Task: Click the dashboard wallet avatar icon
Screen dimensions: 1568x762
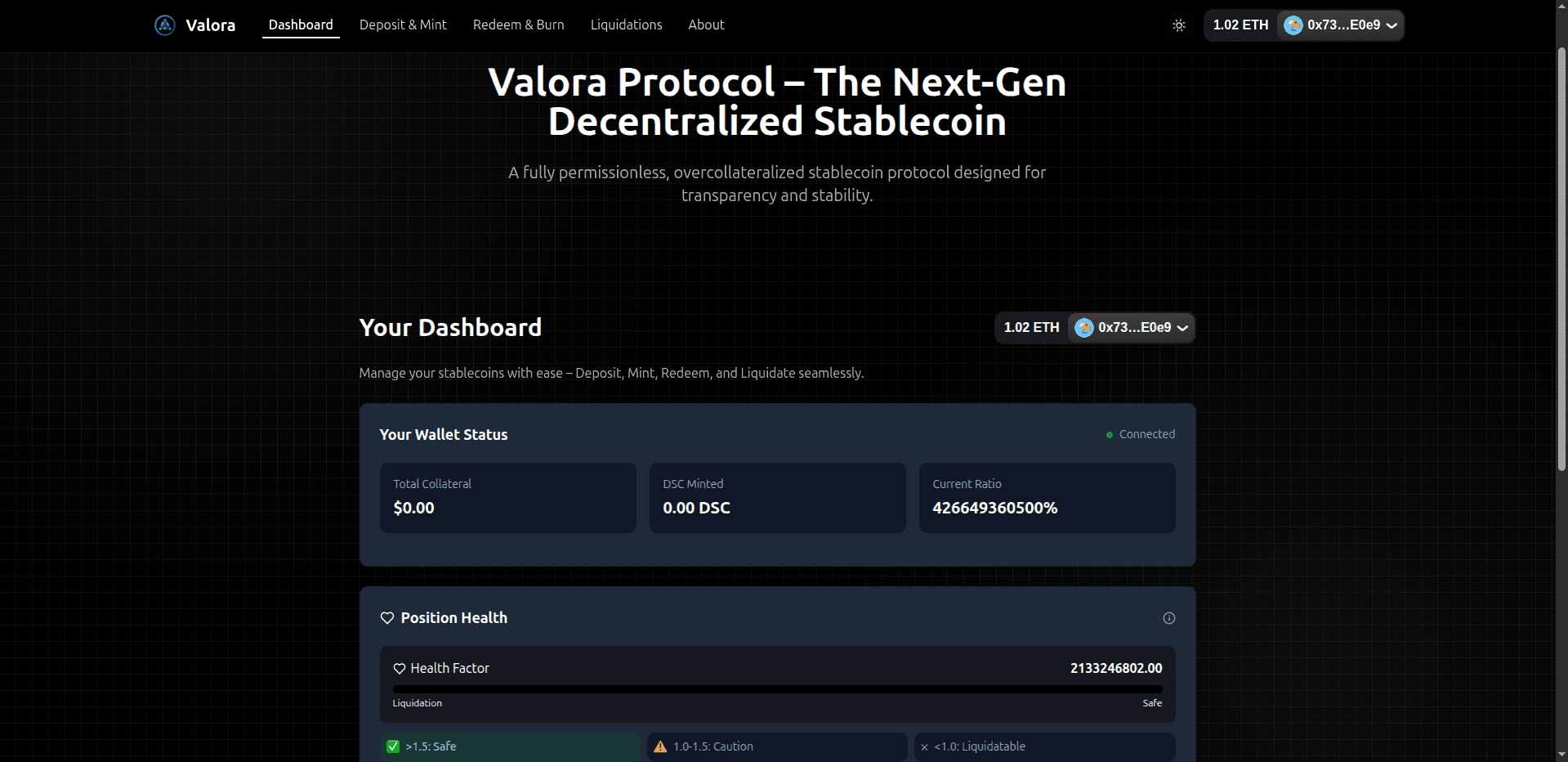Action: [1083, 328]
